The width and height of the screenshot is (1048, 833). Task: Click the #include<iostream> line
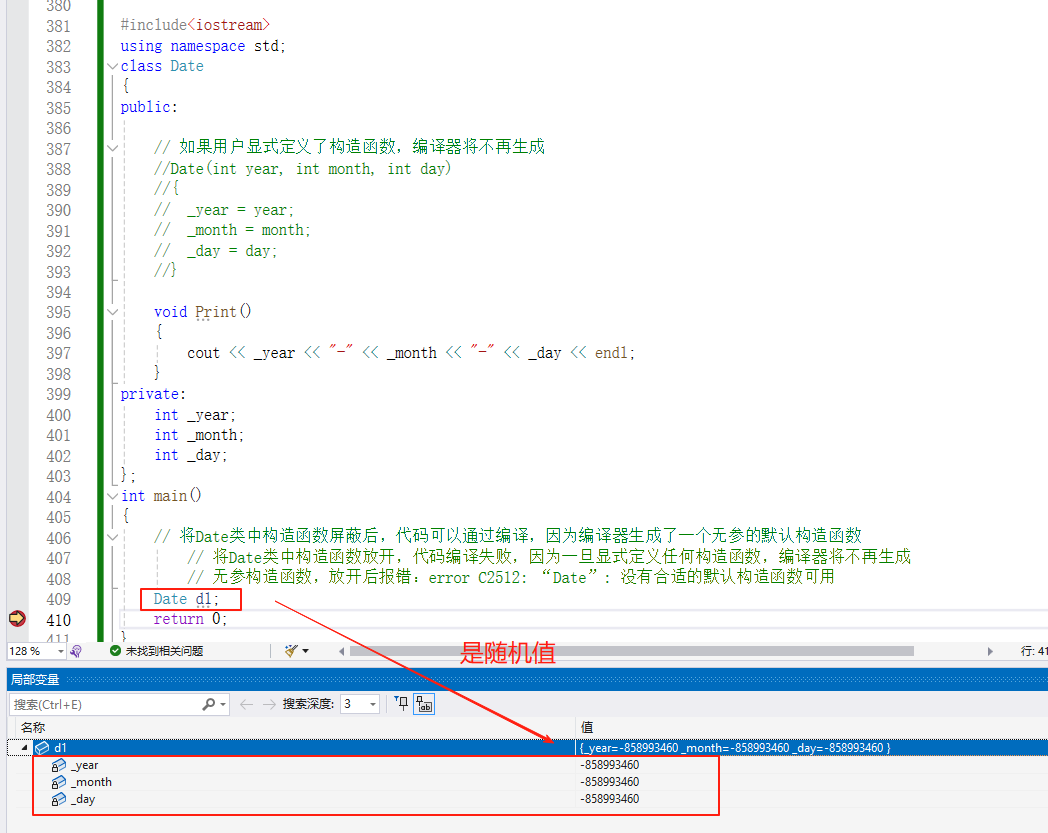pos(195,25)
